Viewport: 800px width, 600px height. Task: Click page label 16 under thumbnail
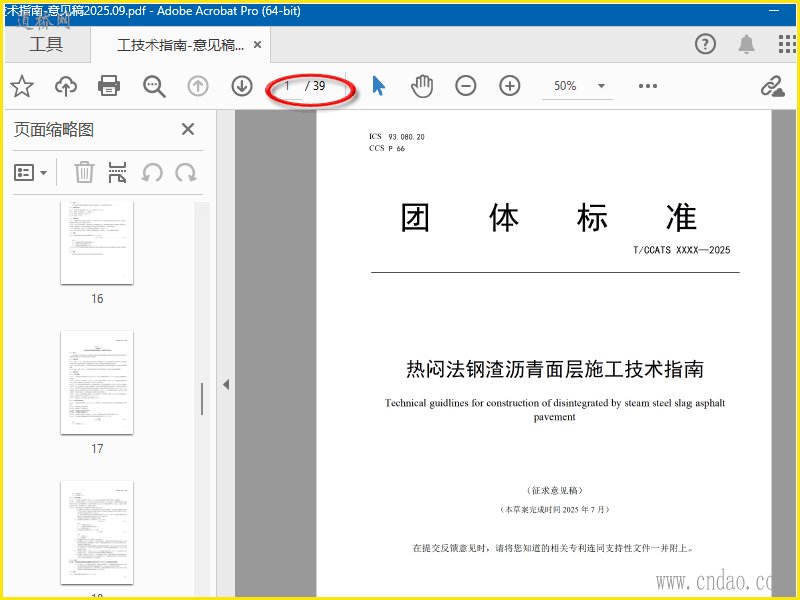point(97,298)
